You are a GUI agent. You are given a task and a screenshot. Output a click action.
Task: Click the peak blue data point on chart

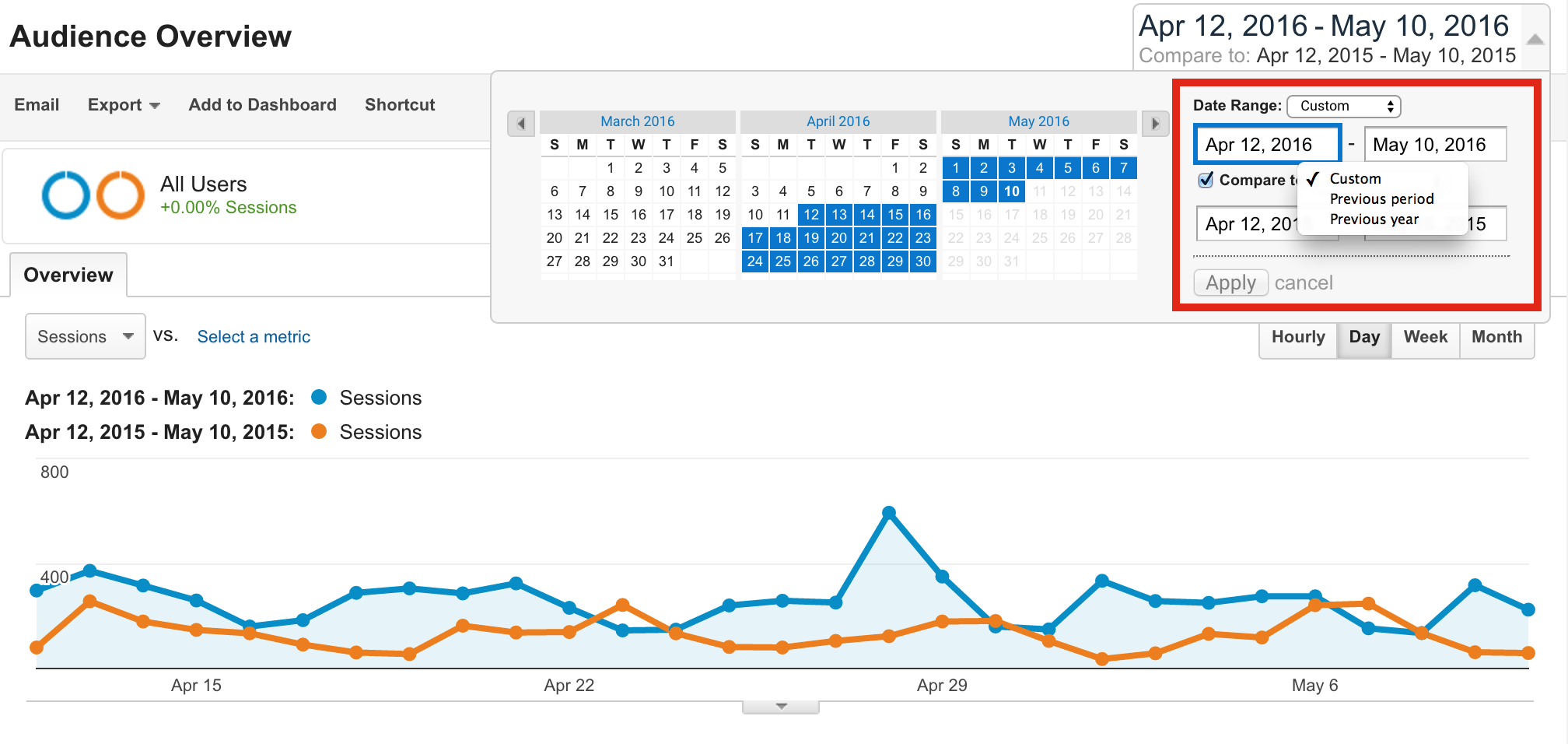pos(889,513)
